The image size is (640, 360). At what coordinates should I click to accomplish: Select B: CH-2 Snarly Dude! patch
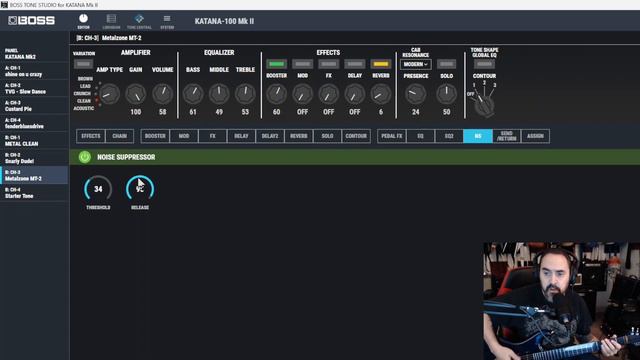coord(34,158)
